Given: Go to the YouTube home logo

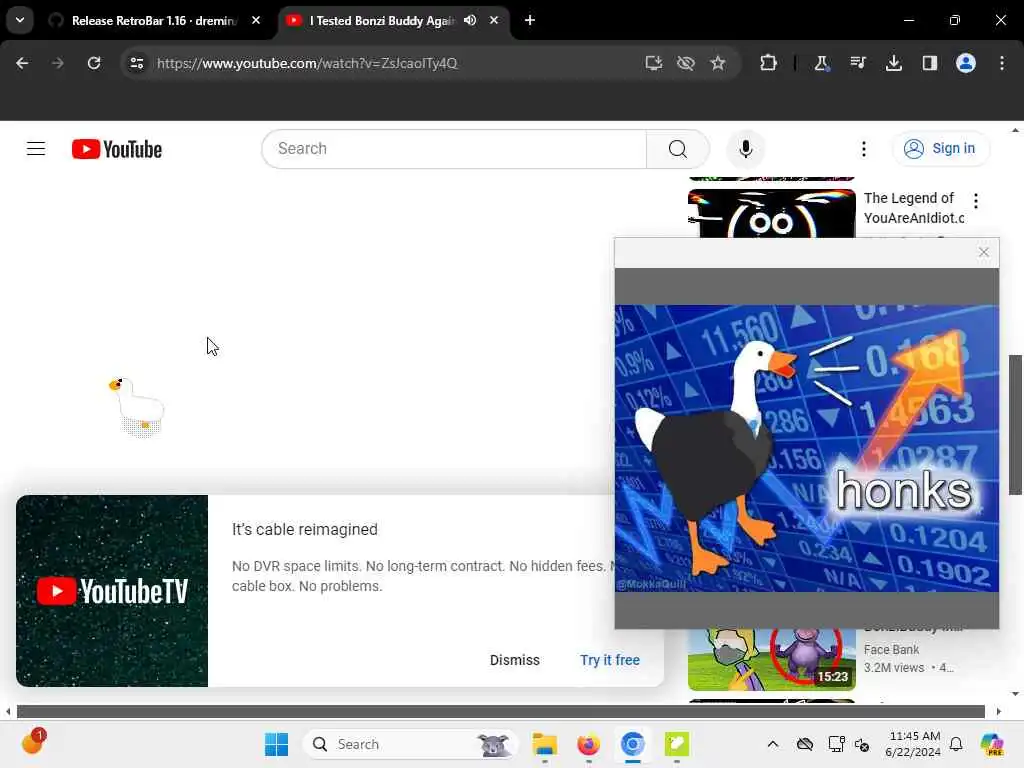Looking at the screenshot, I should (117, 150).
